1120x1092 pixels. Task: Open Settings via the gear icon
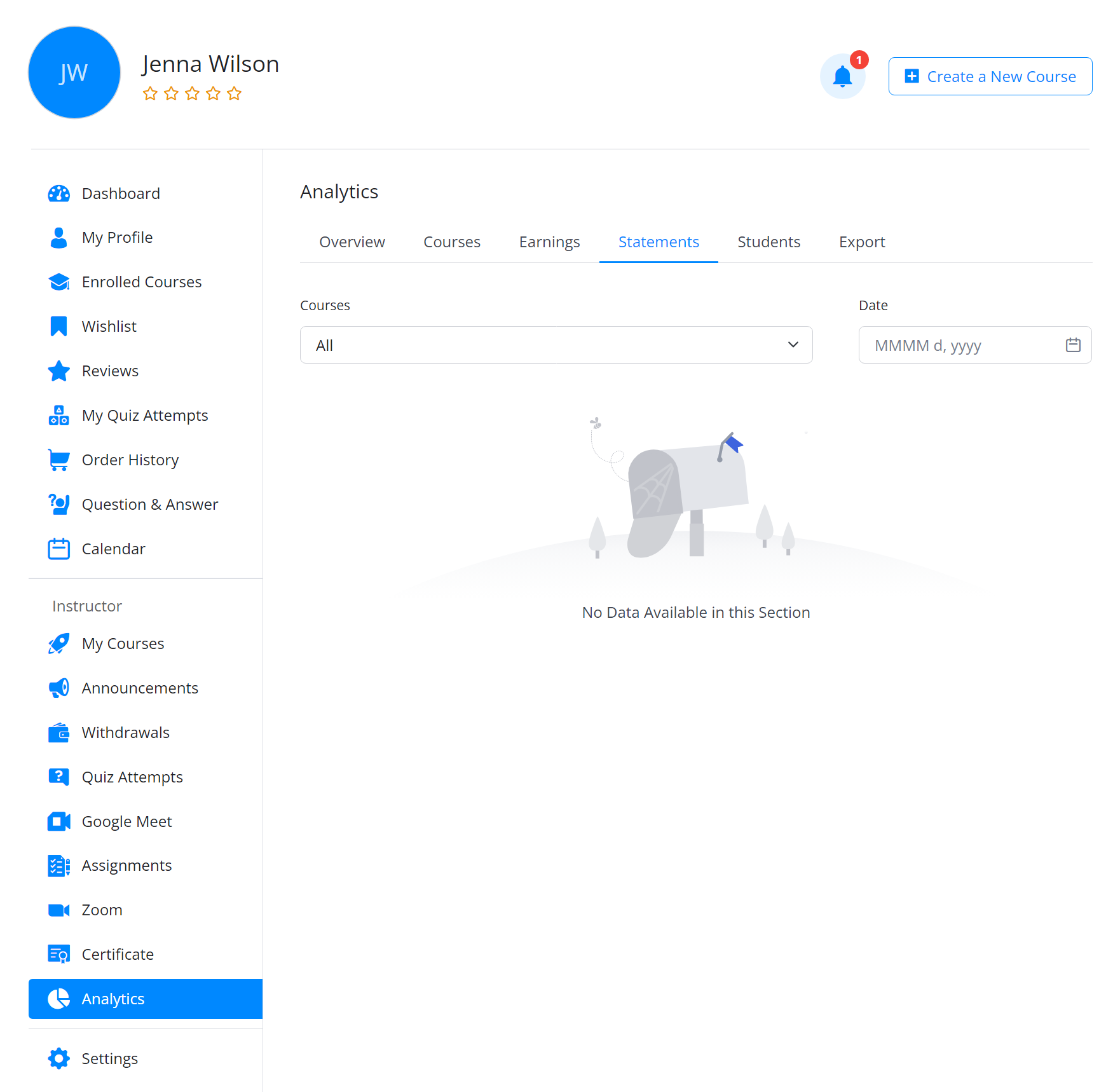coord(59,1059)
